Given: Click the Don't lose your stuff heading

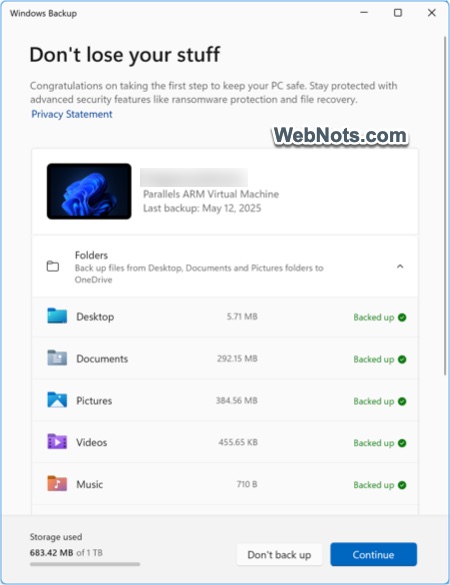Looking at the screenshot, I should coord(125,55).
